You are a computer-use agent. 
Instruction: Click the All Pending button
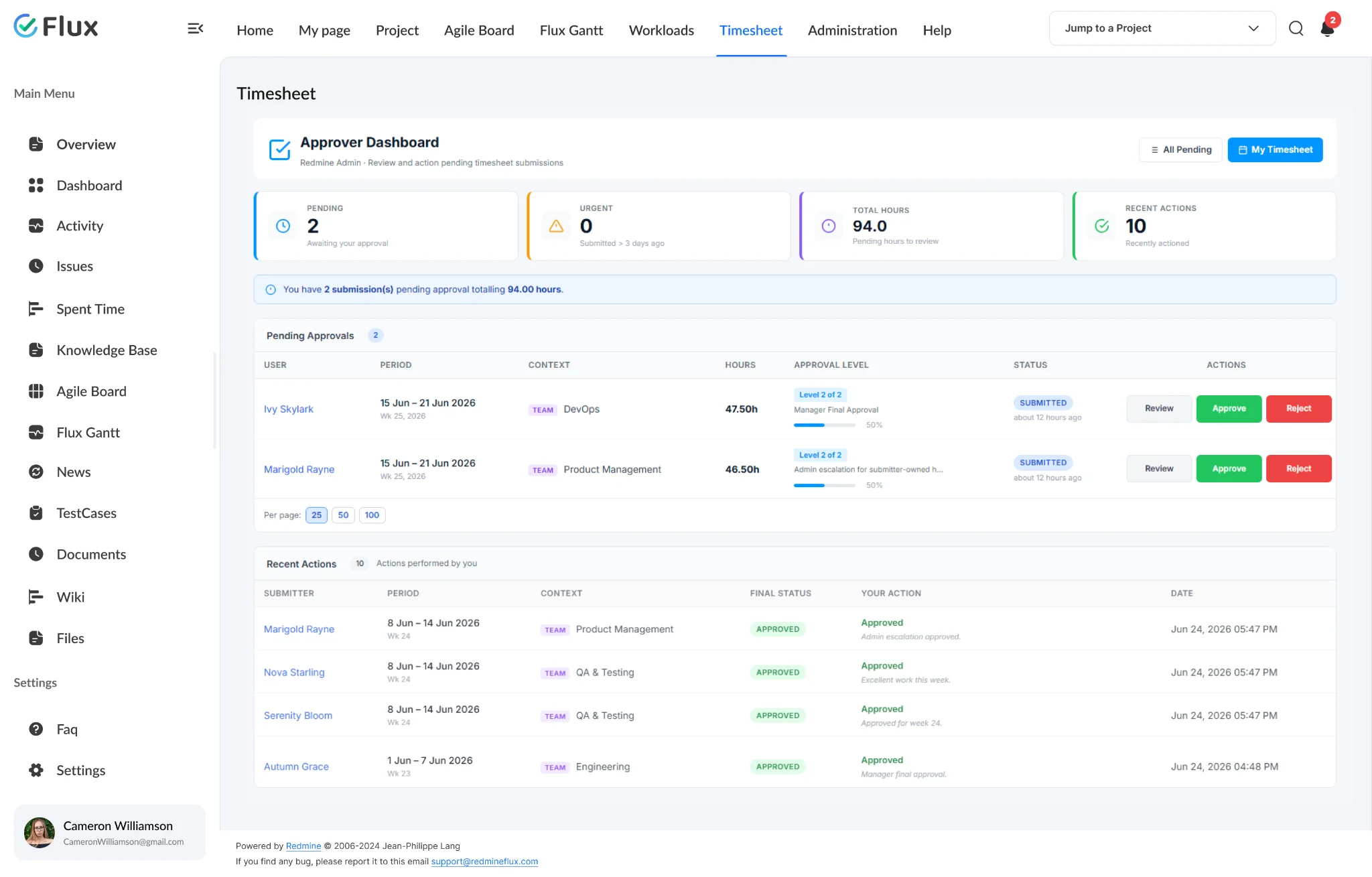[x=1180, y=149]
